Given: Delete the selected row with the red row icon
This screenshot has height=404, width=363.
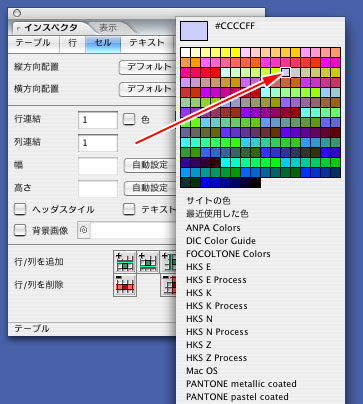Looking at the screenshot, I should tap(125, 285).
